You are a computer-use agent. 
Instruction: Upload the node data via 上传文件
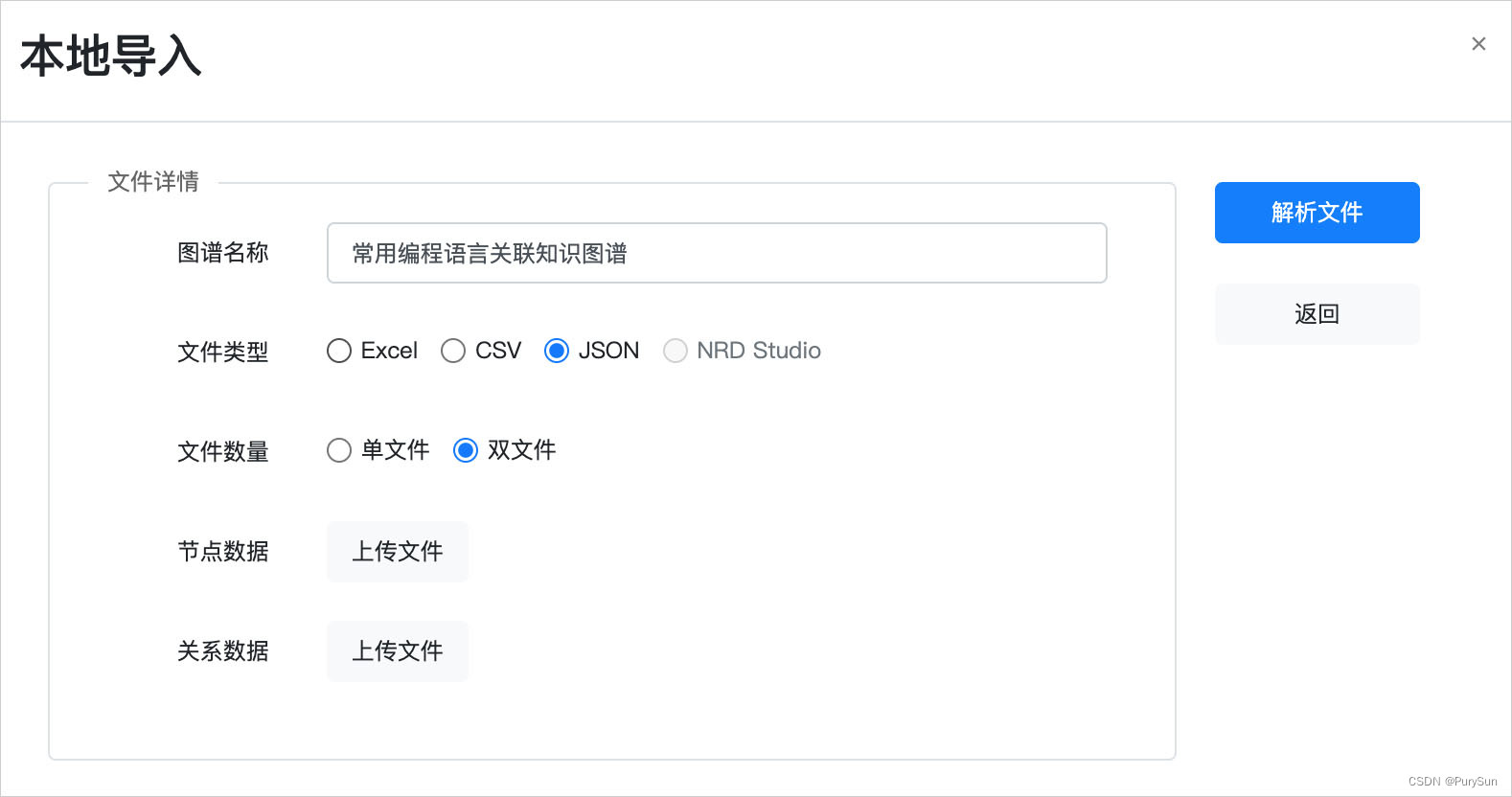(x=397, y=552)
